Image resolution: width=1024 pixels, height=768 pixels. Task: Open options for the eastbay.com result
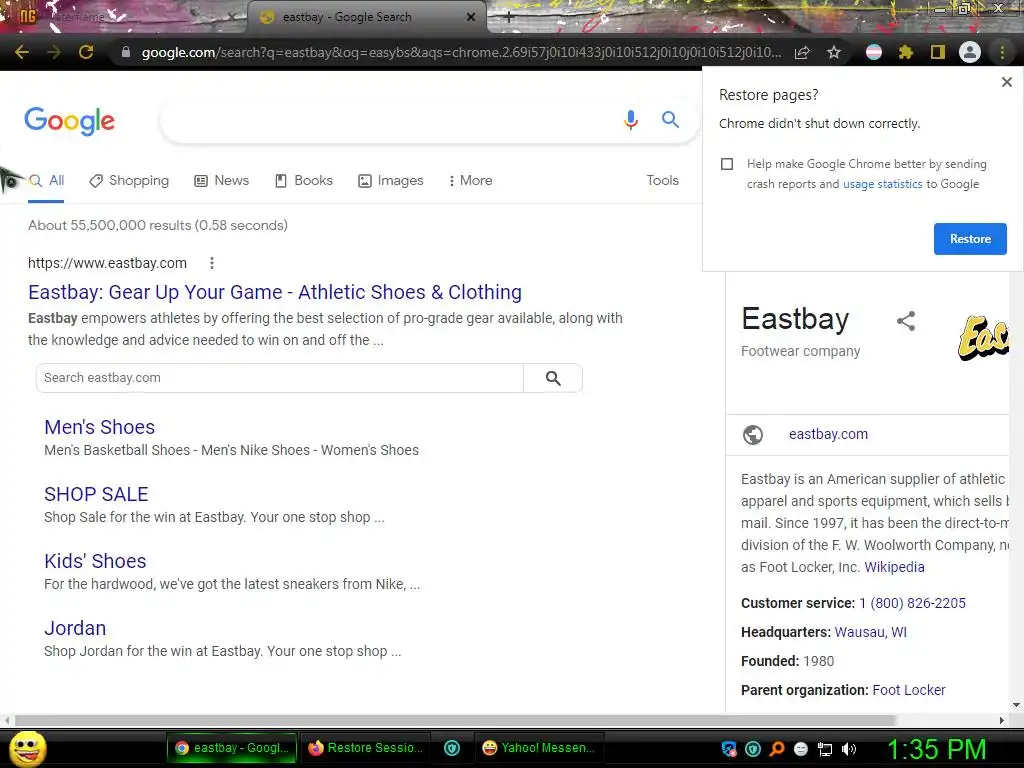pos(211,263)
